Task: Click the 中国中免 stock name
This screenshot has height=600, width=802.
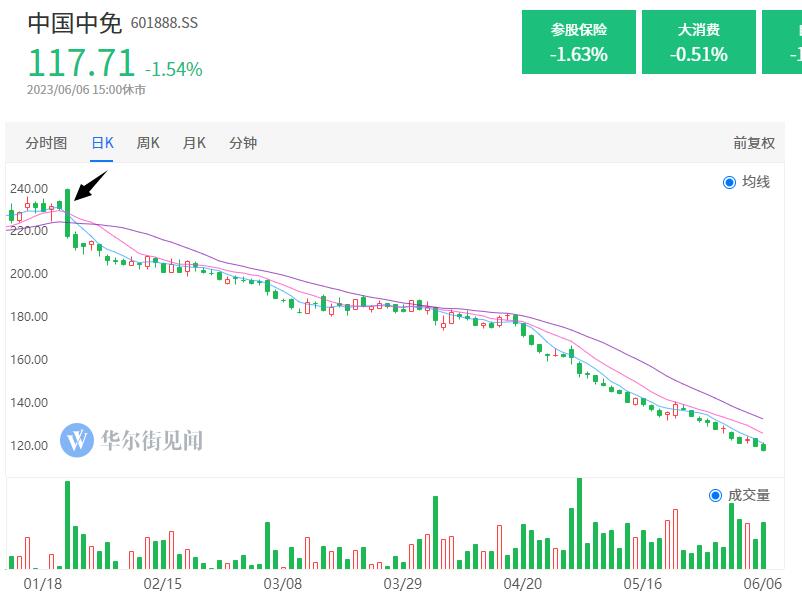Action: 75,24
